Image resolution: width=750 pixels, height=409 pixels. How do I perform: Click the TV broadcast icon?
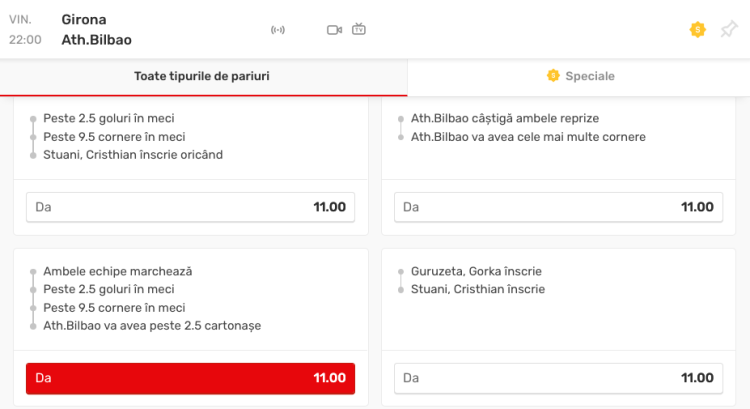coord(359,29)
